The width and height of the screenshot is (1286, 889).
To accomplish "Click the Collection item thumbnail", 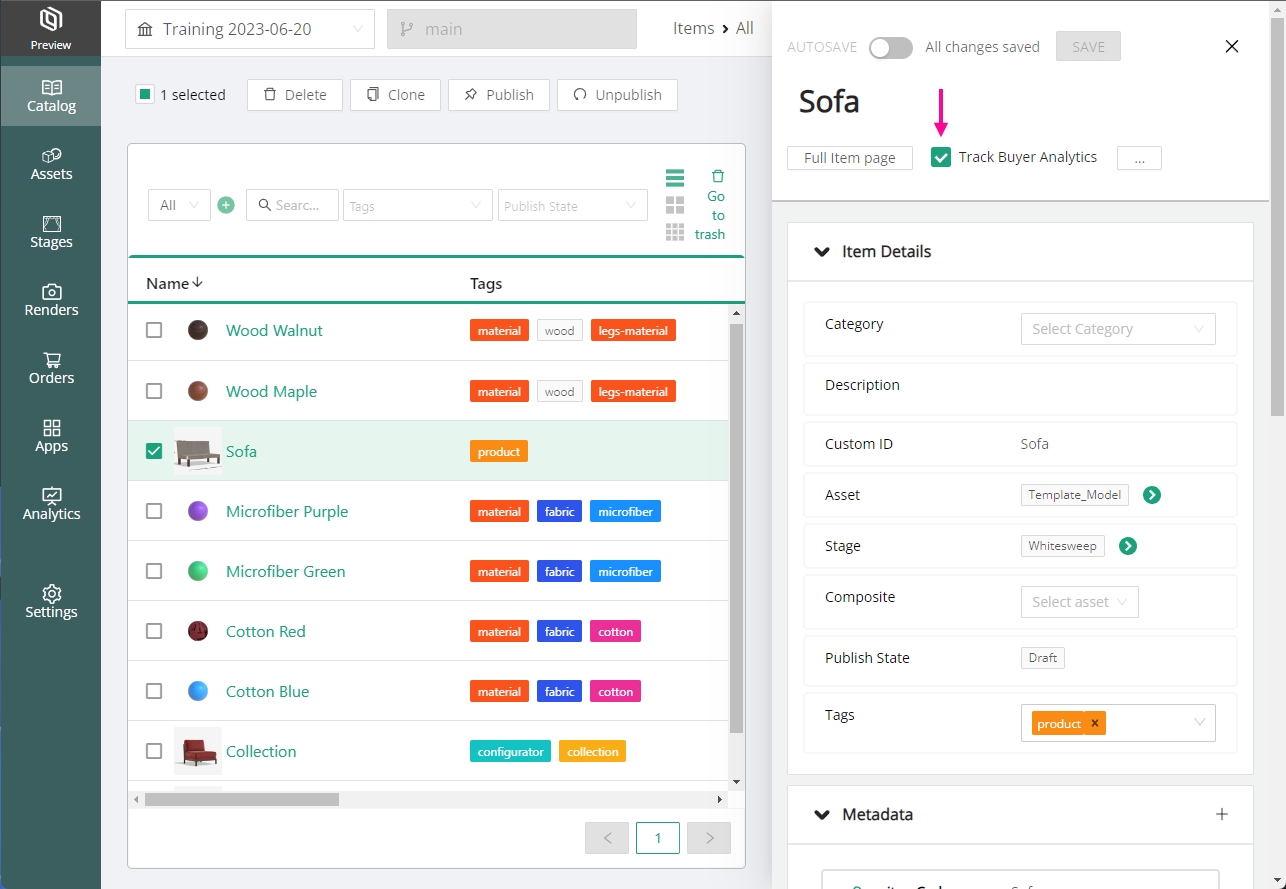I will 198,751.
